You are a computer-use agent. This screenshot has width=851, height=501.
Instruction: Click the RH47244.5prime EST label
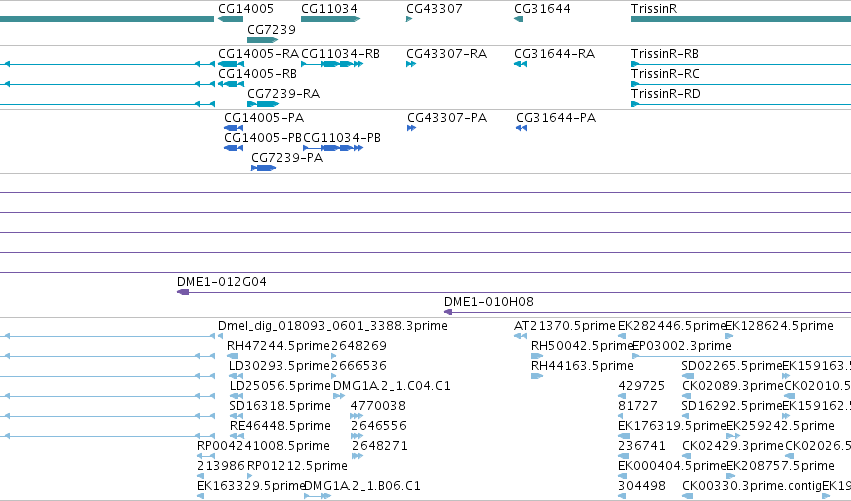pyautogui.click(x=278, y=346)
